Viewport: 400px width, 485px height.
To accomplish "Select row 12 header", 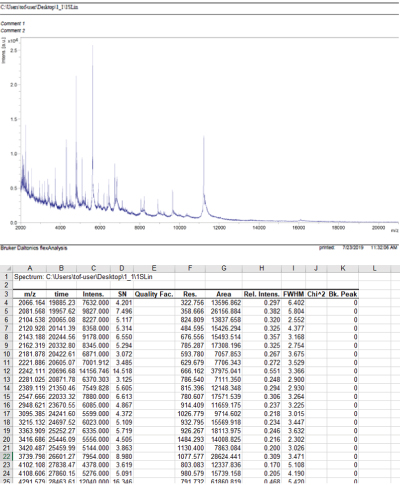I will pyautogui.click(x=6, y=371).
